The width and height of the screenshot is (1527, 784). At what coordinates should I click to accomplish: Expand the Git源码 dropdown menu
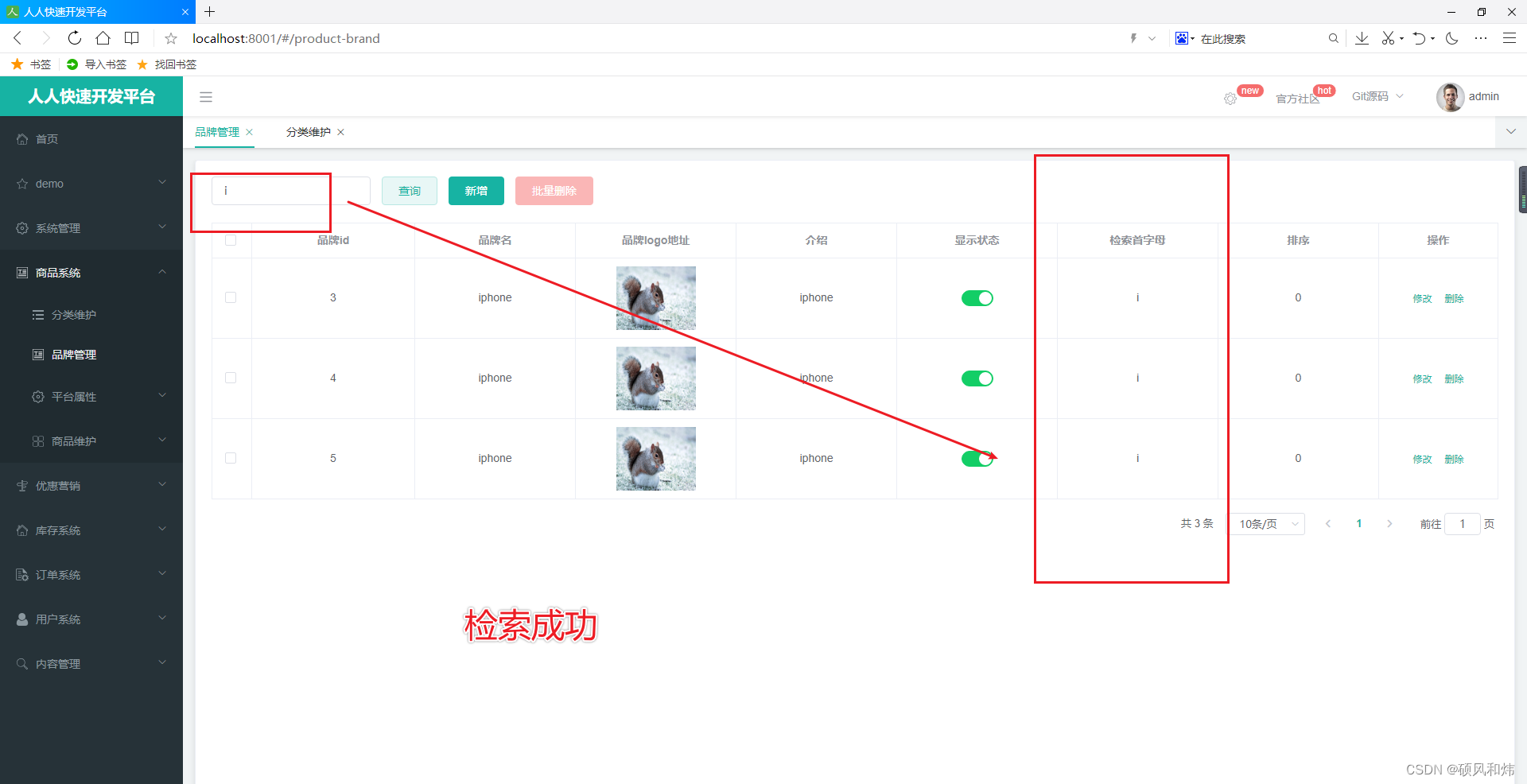(1376, 96)
